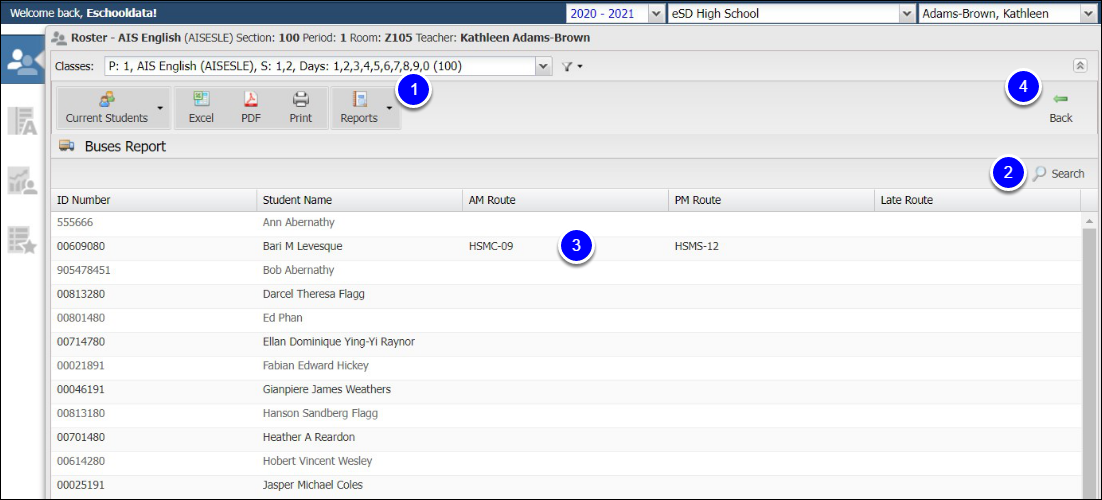
Task: Click ID number 00813280
Action: 81,294
